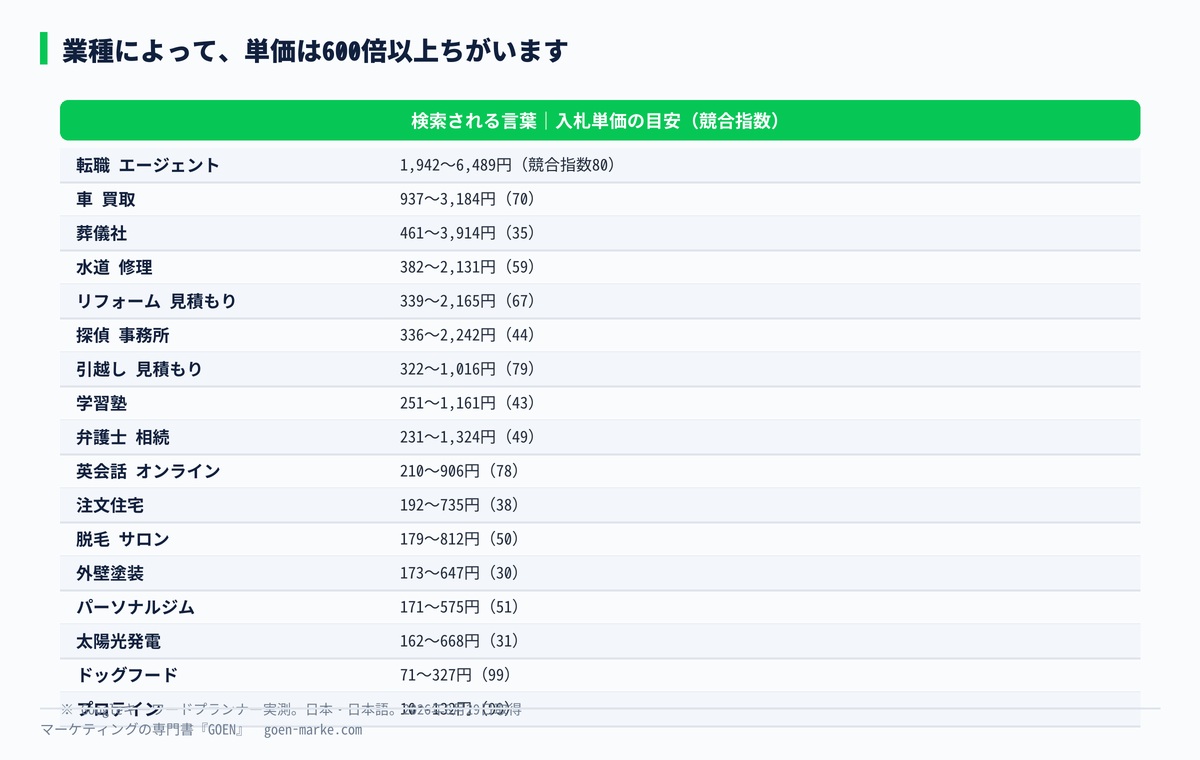Select the keyword 車 買取
1200x760 pixels.
click(106, 199)
